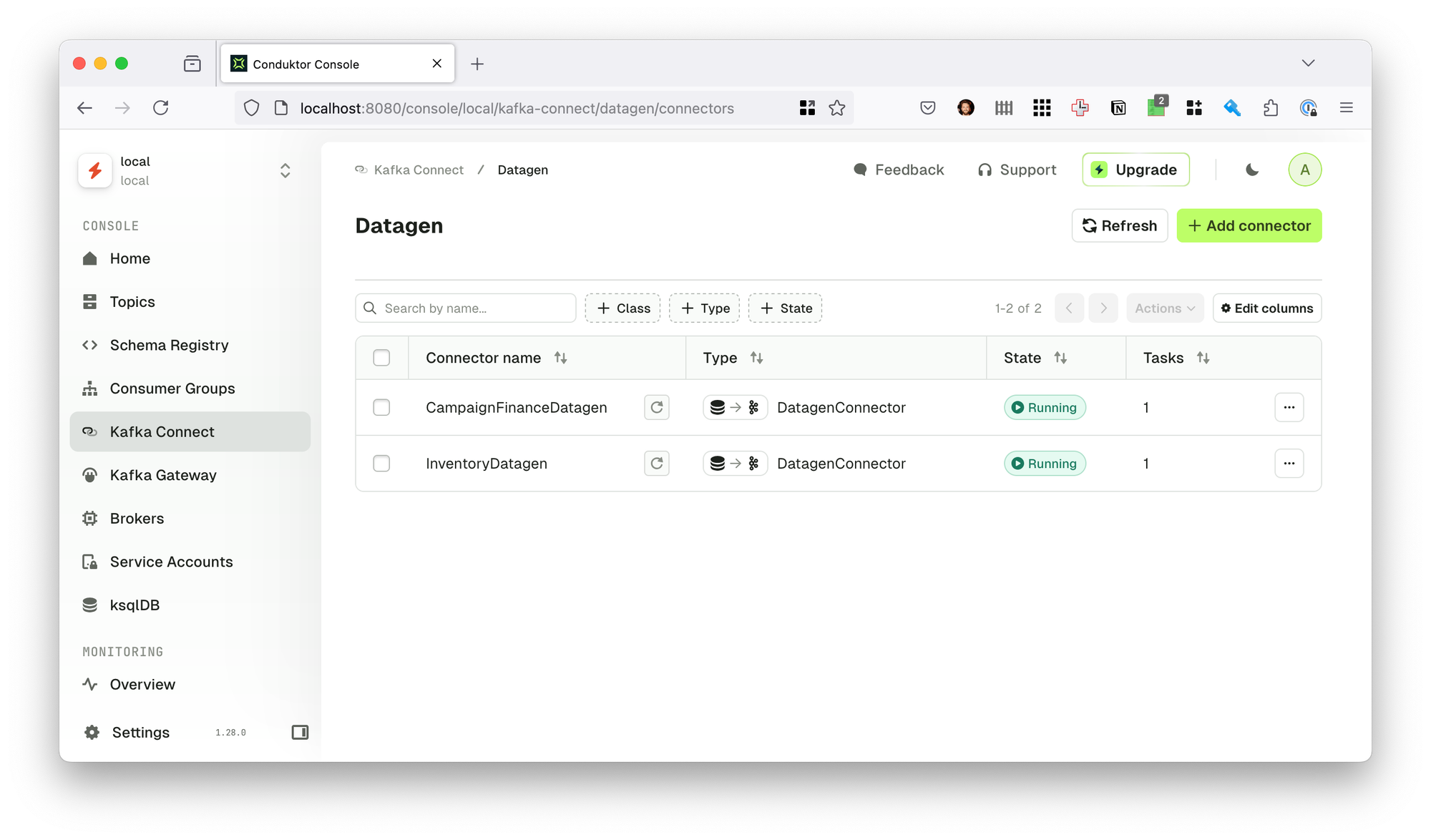Viewport: 1431px width, 840px height.
Task: Open the ksqlDB section
Action: click(135, 605)
